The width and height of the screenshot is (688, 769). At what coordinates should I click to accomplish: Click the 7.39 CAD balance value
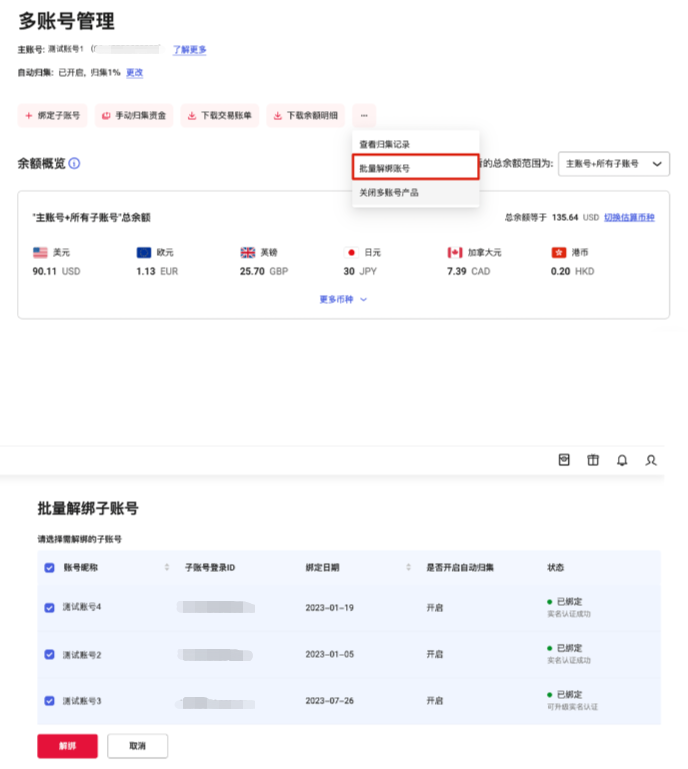468,271
